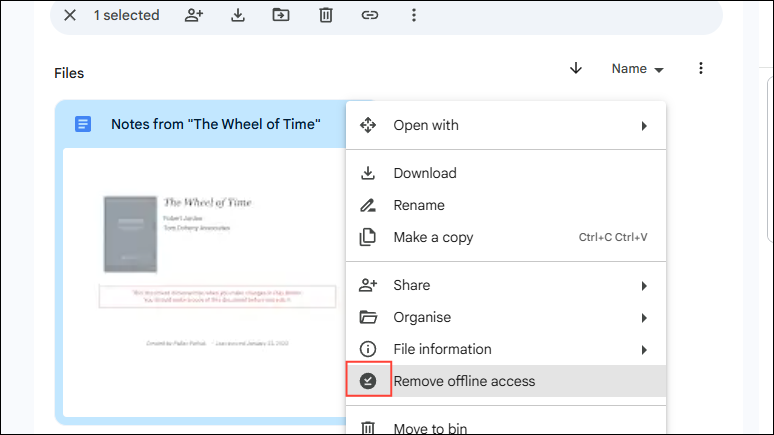This screenshot has width=774, height=435.
Task: Select Rename in the context menu
Action: [x=419, y=205]
